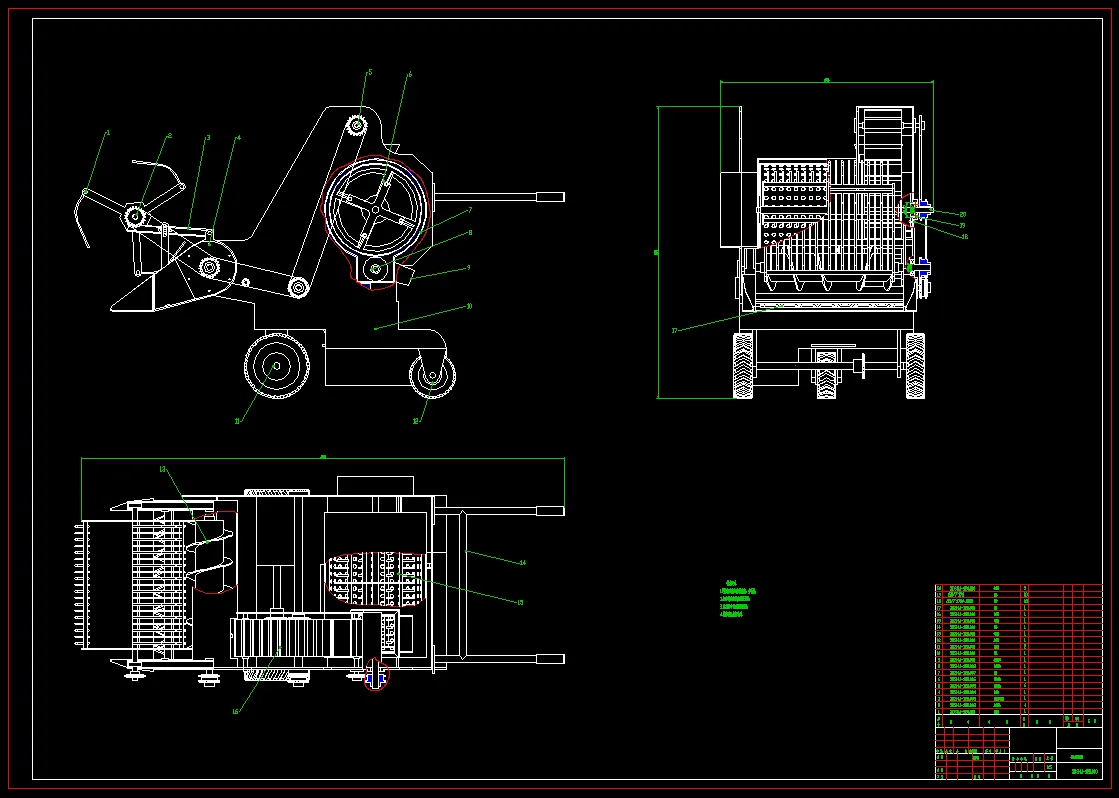Select part callout number 18
Image resolution: width=1119 pixels, height=798 pixels.
pos(965,236)
